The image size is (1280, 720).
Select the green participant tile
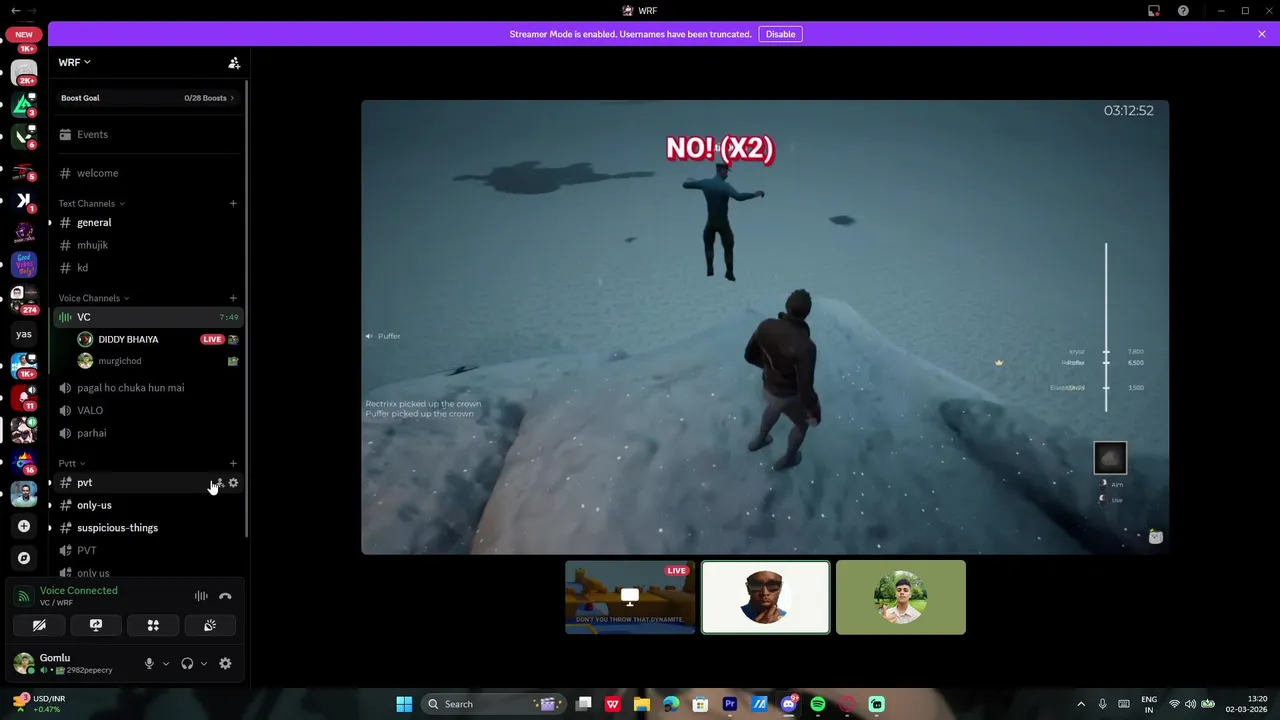(901, 597)
